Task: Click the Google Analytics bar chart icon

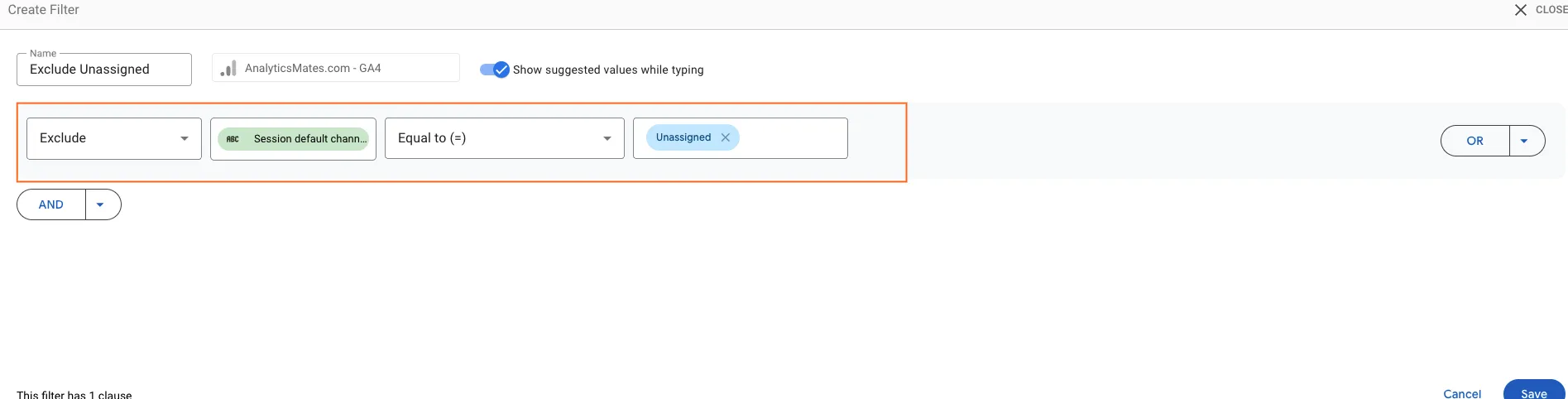Action: coord(228,69)
